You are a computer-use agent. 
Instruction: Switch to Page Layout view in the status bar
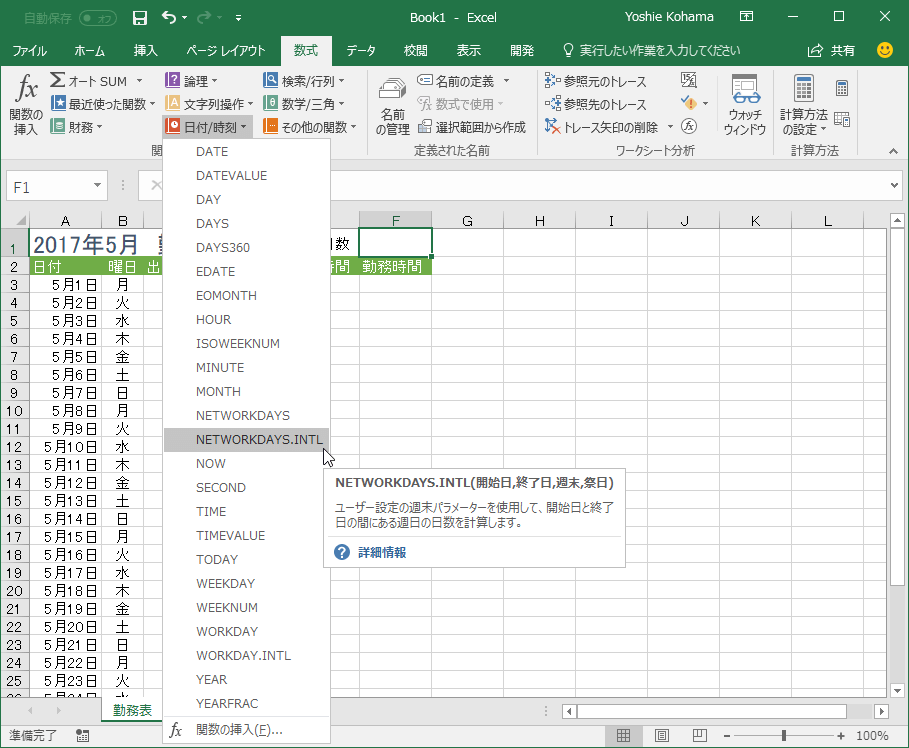click(x=662, y=736)
